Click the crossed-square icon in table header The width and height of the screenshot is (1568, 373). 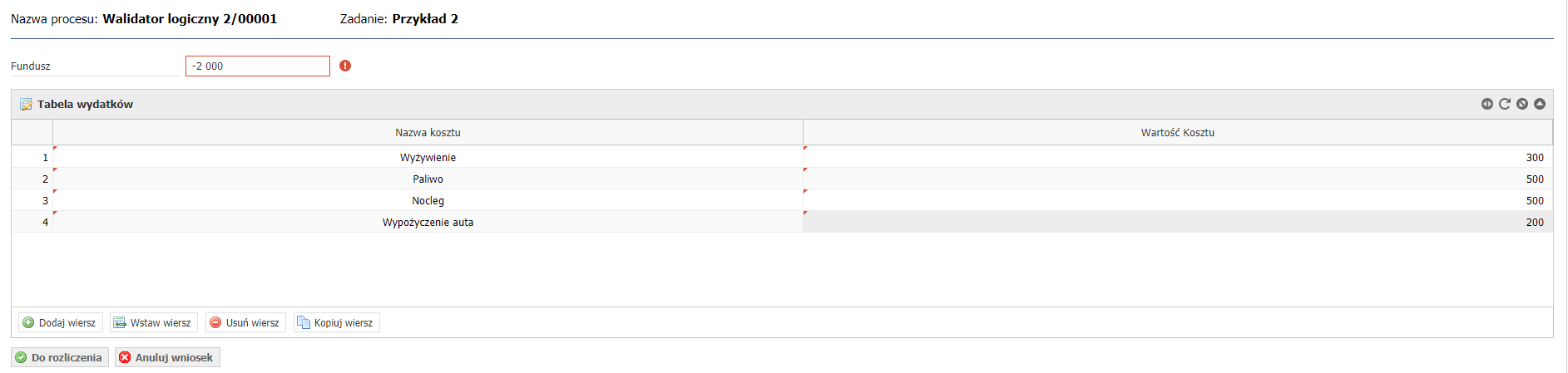click(1521, 104)
